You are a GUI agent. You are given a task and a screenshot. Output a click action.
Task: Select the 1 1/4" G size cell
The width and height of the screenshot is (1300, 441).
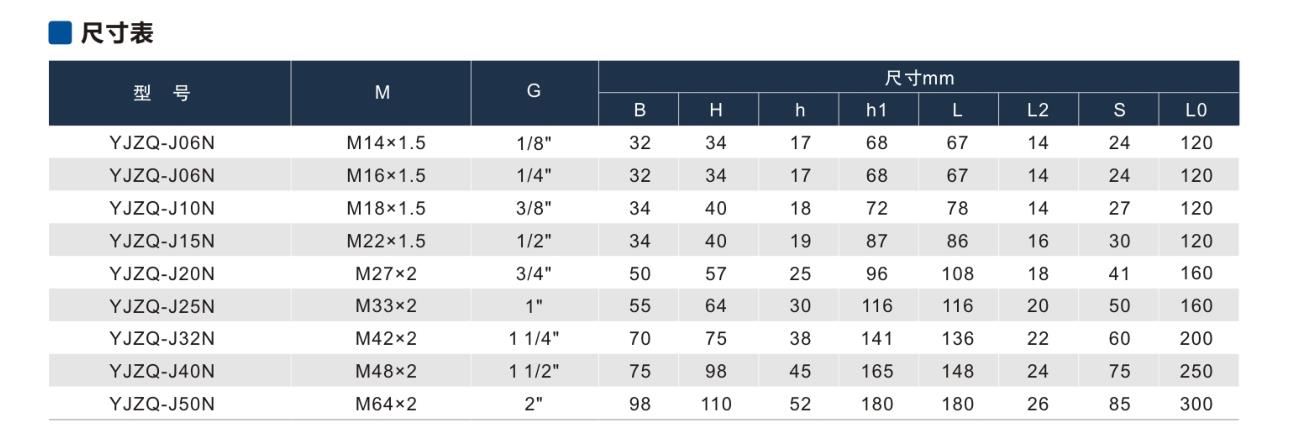(x=534, y=339)
